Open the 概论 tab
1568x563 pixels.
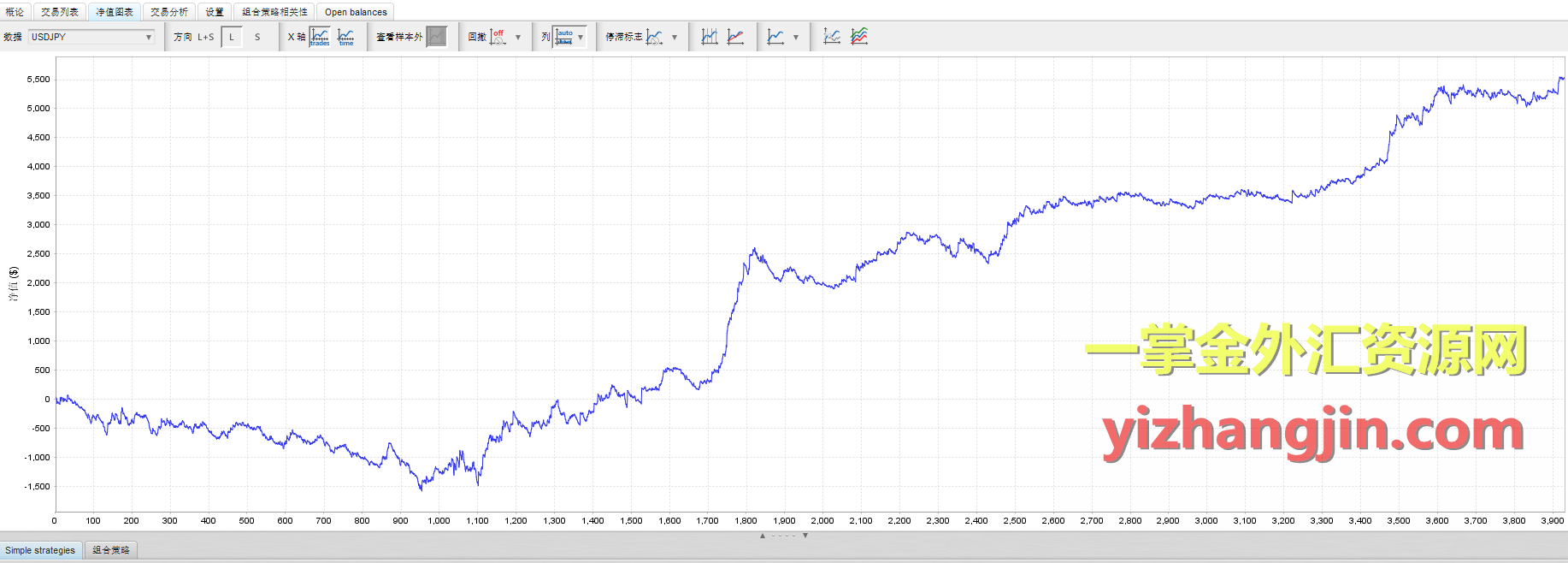(15, 12)
